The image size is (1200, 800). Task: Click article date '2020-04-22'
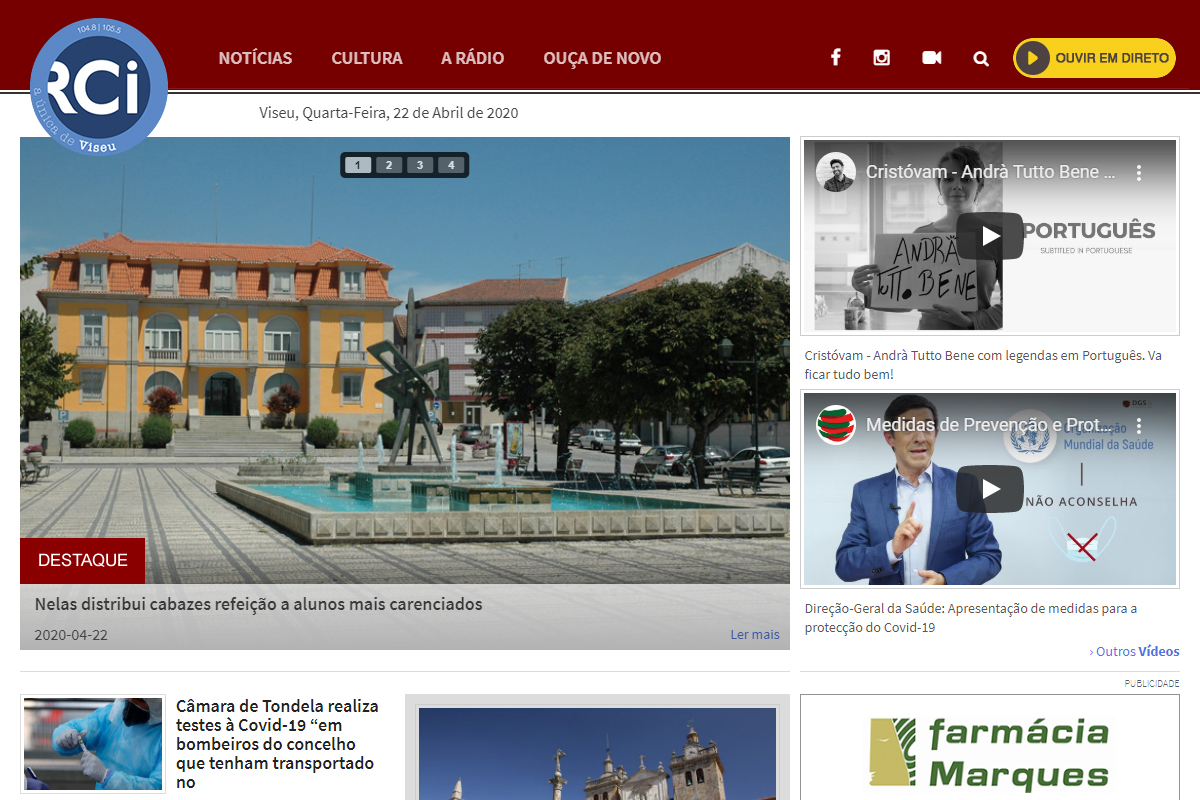click(x=71, y=635)
